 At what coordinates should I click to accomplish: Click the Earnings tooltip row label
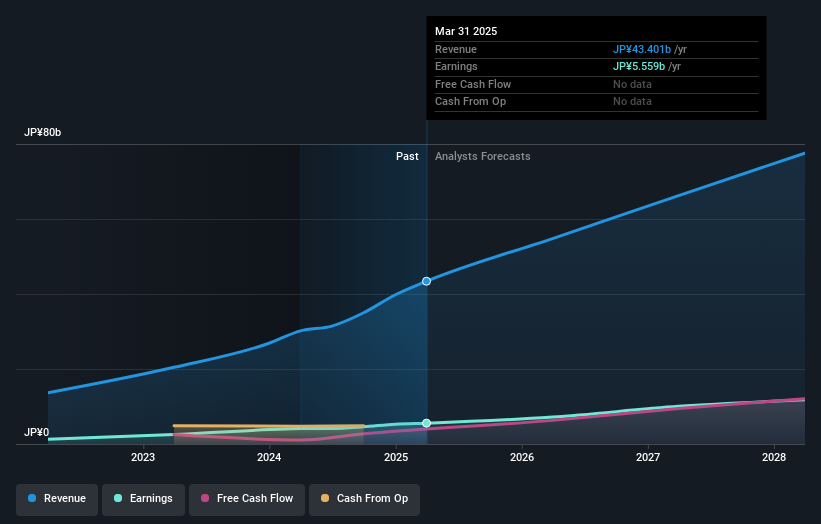[x=456, y=66]
